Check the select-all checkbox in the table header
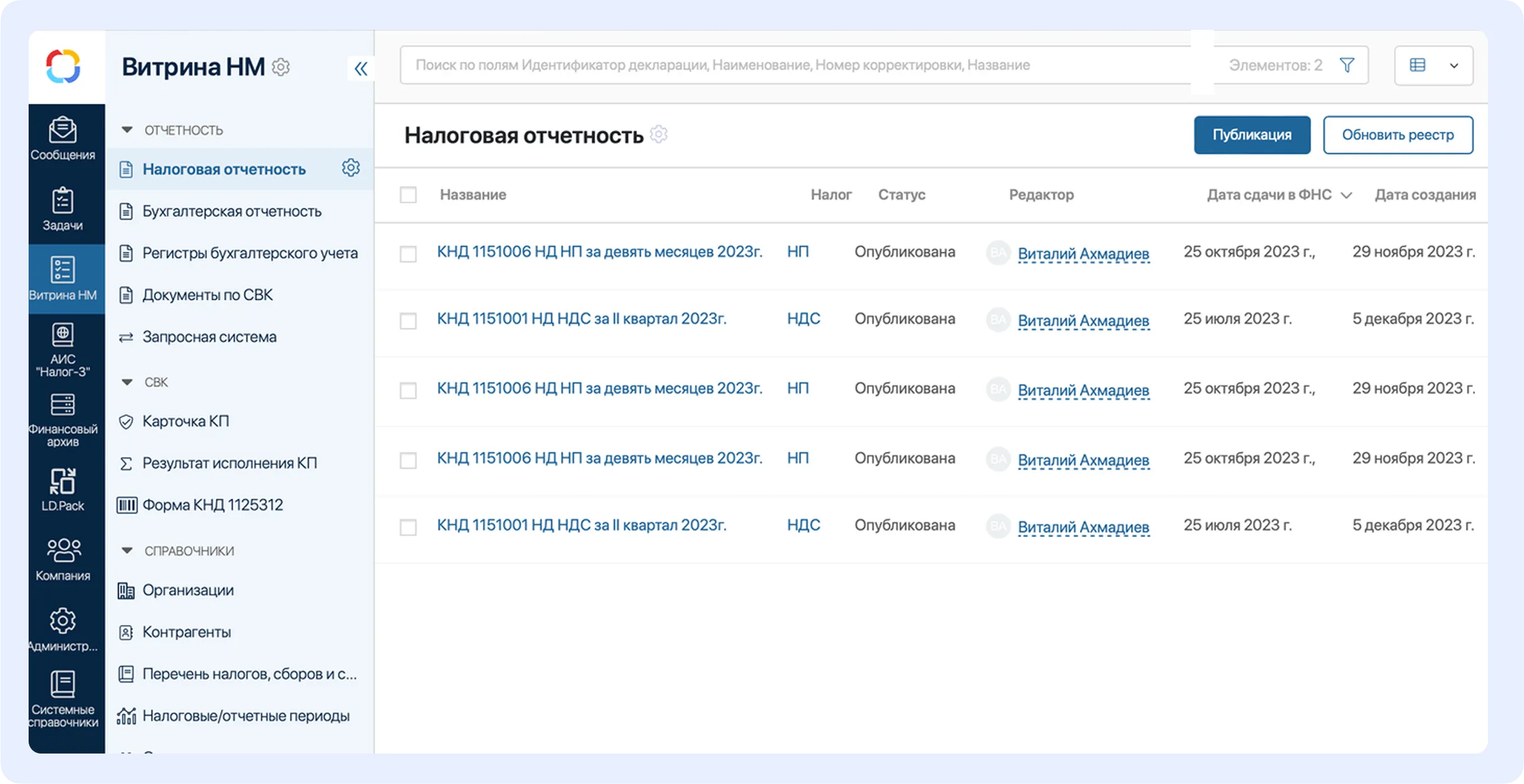 click(409, 195)
